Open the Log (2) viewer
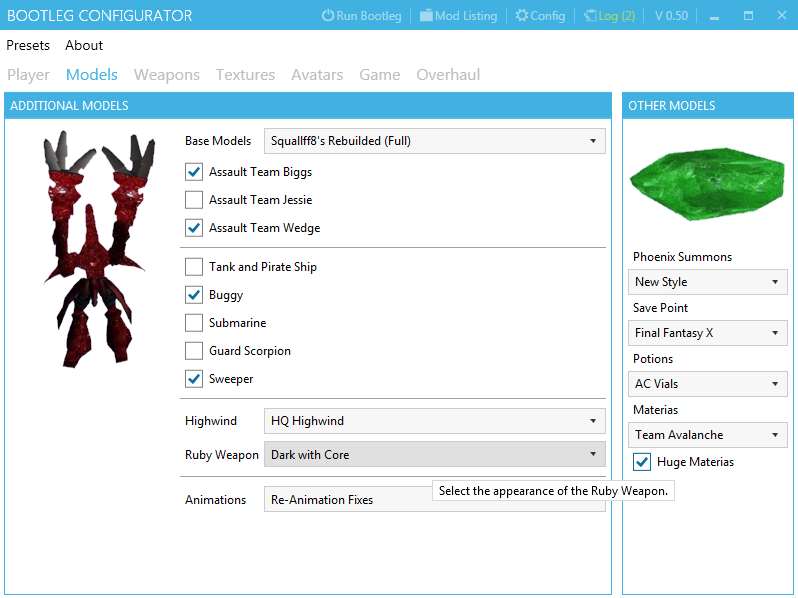 coord(617,16)
